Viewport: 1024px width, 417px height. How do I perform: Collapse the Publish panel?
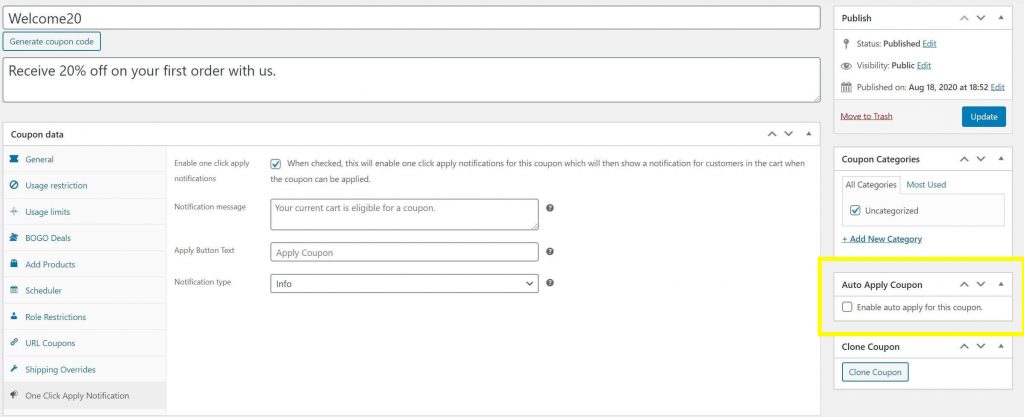(1001, 18)
